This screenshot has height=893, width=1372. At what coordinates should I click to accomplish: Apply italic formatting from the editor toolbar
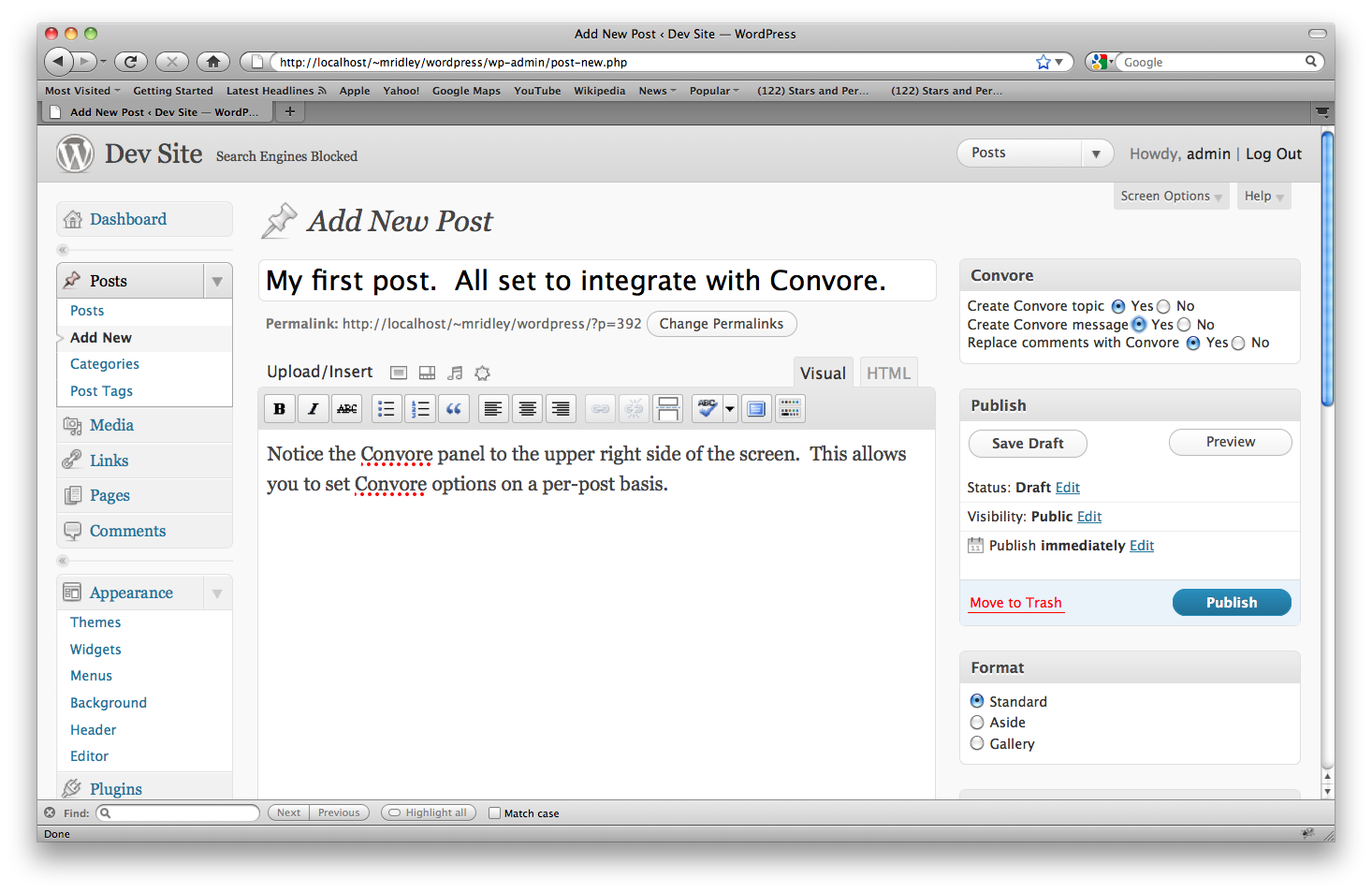coord(314,409)
